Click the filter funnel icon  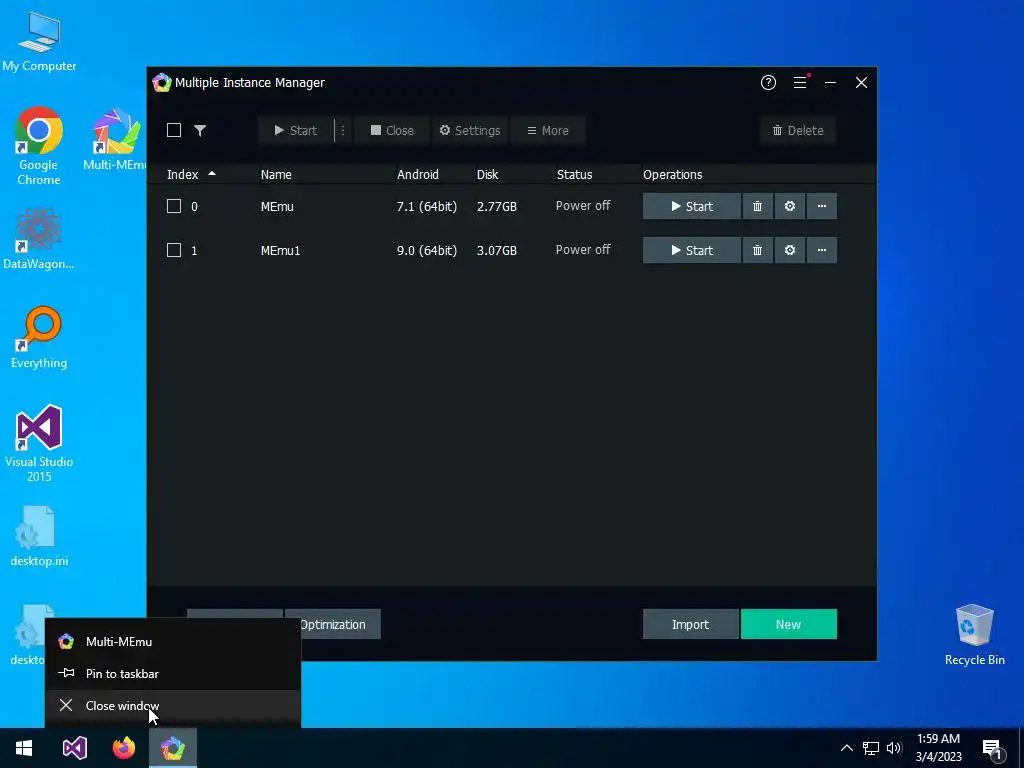pyautogui.click(x=200, y=131)
